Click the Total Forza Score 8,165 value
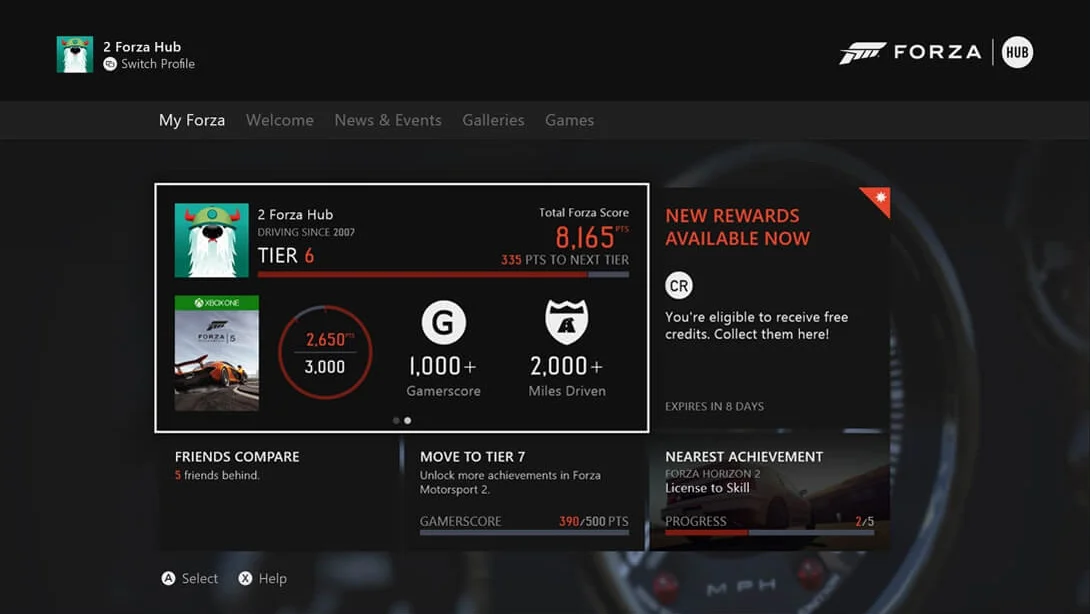 coord(585,238)
